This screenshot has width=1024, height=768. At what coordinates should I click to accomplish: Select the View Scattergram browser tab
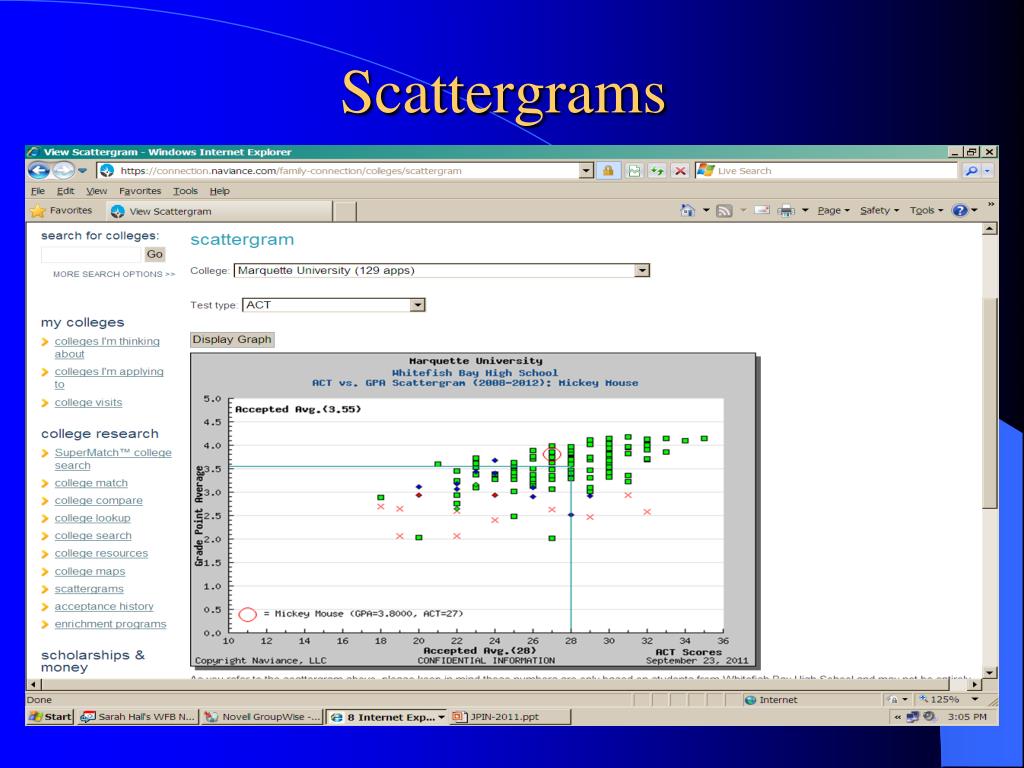click(x=219, y=211)
